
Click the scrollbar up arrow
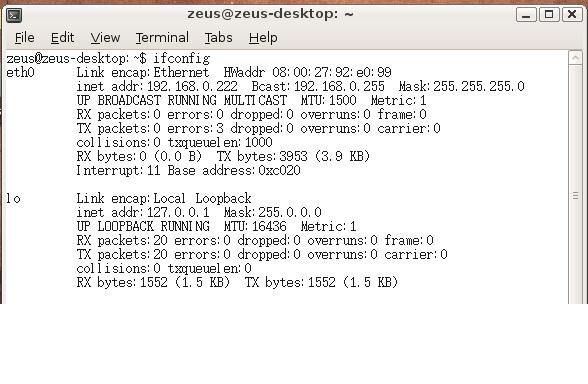[x=575, y=58]
